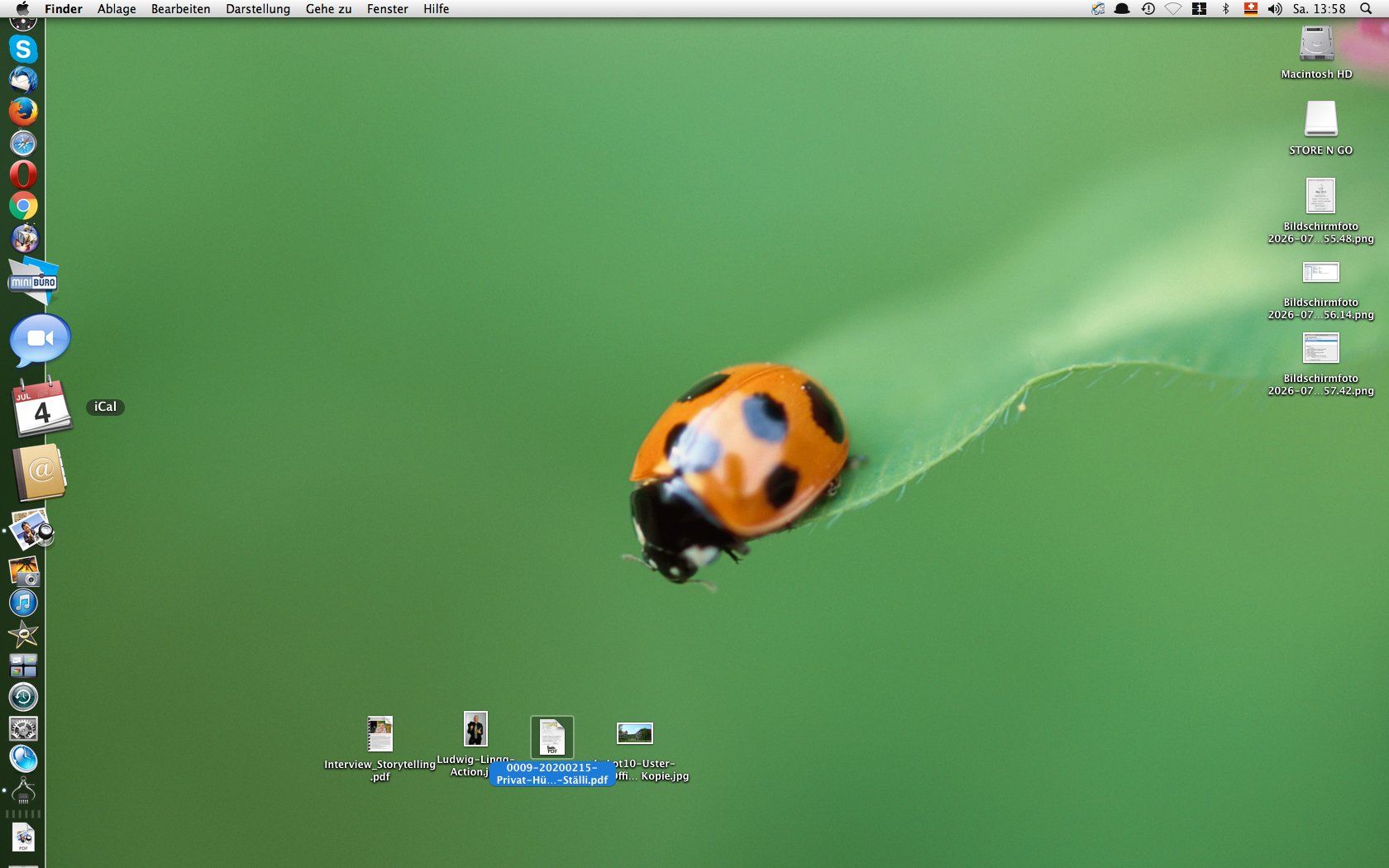Screen dimensions: 1389x868
Task: Open the PDF document in the Dock
Action: point(23,837)
